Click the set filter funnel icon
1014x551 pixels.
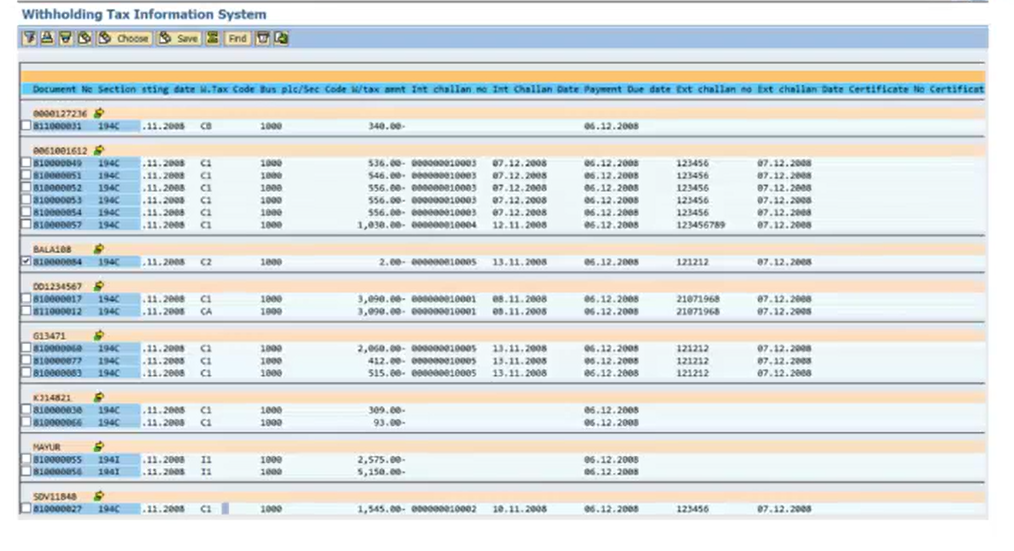(x=29, y=38)
